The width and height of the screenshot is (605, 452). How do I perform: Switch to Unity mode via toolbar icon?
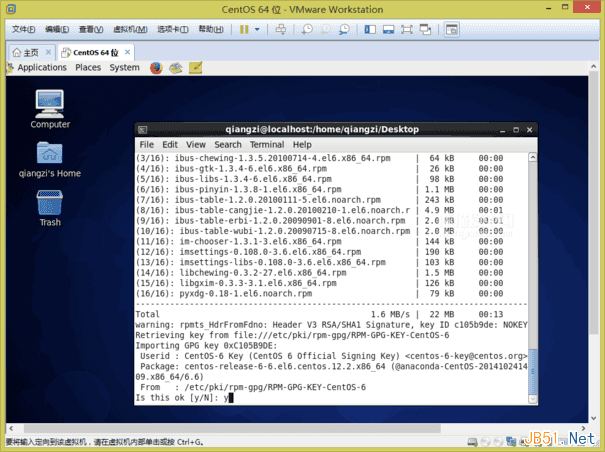click(425, 29)
